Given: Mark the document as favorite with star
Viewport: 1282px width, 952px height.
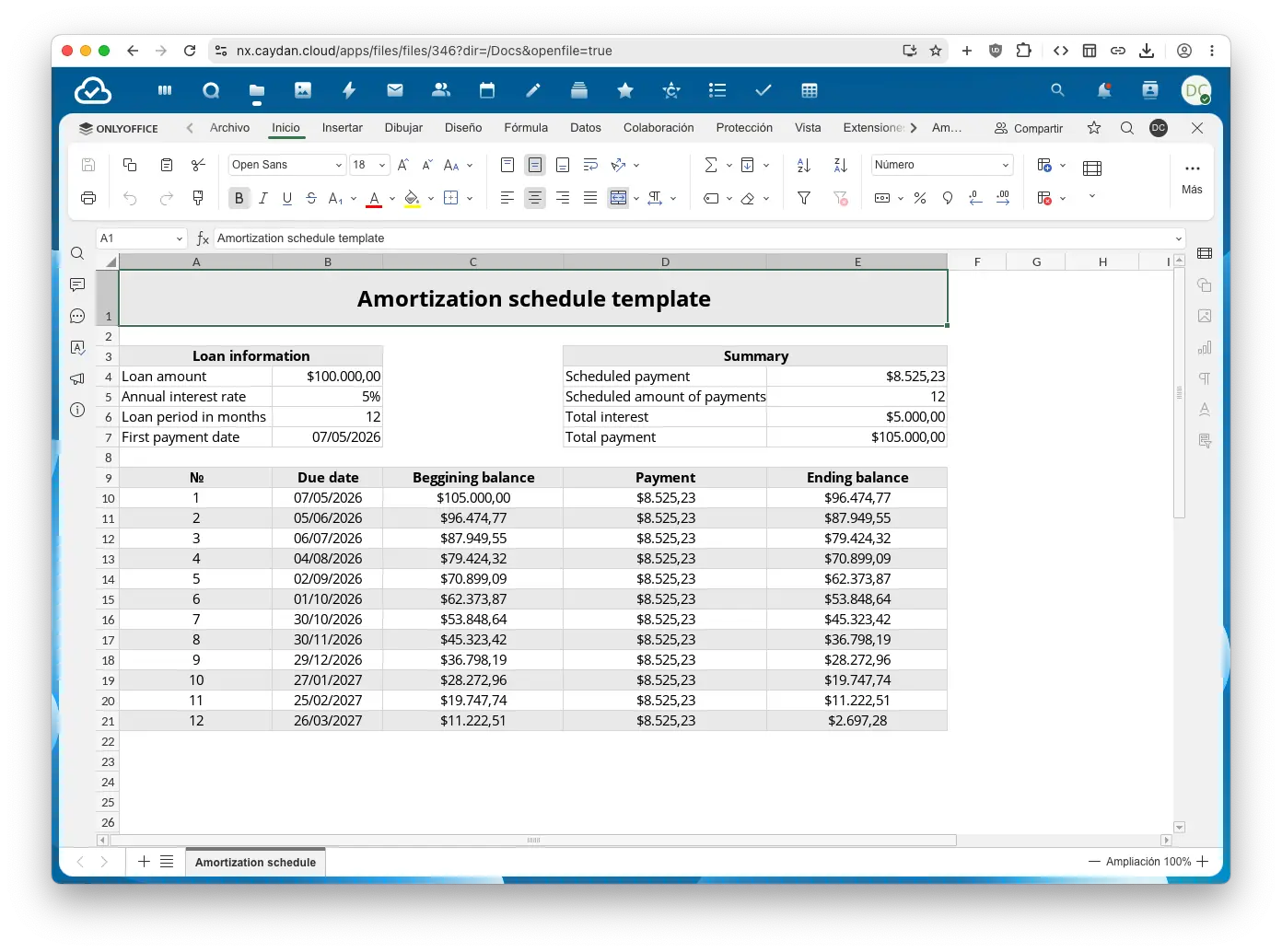Looking at the screenshot, I should click(1094, 128).
